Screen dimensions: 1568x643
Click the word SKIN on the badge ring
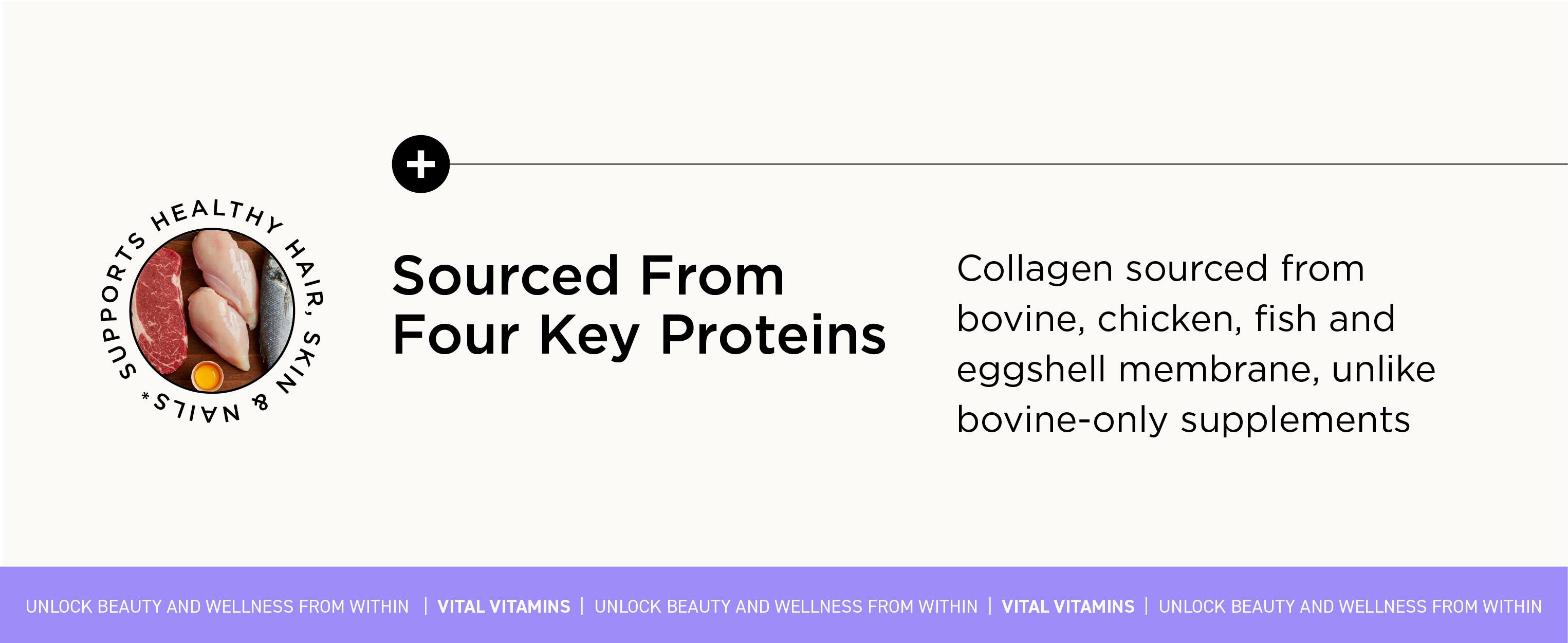(x=300, y=362)
